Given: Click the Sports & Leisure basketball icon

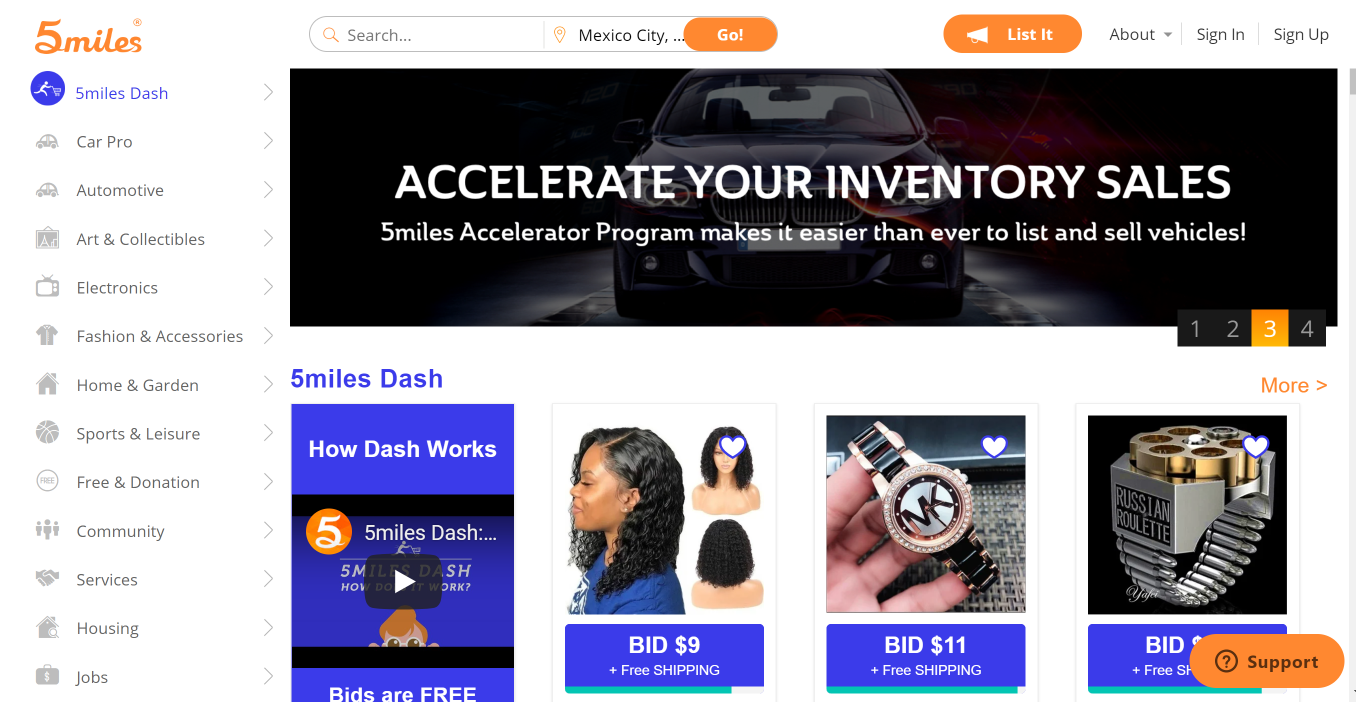Looking at the screenshot, I should [x=47, y=433].
